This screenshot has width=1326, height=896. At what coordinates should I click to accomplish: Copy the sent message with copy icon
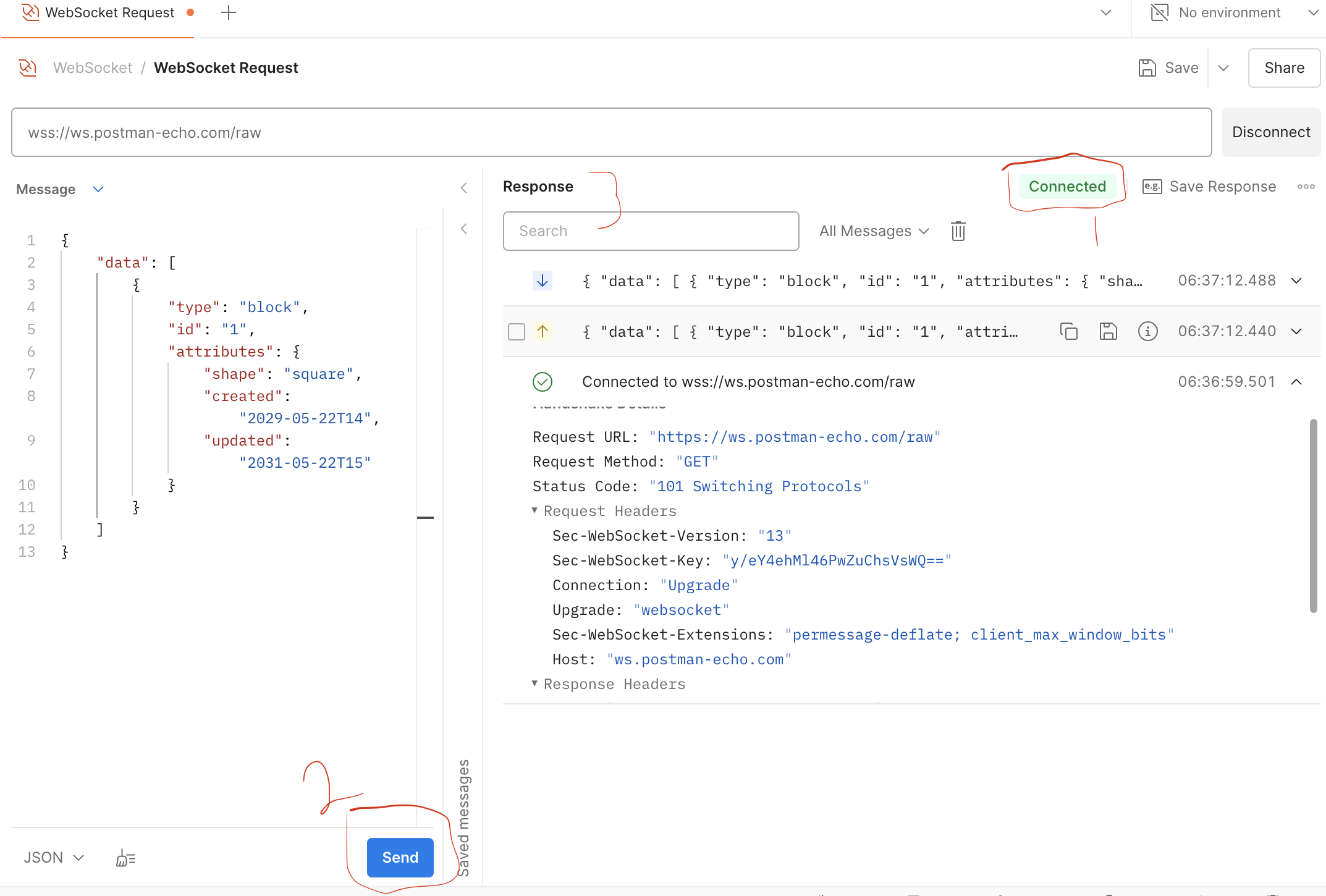[1069, 331]
